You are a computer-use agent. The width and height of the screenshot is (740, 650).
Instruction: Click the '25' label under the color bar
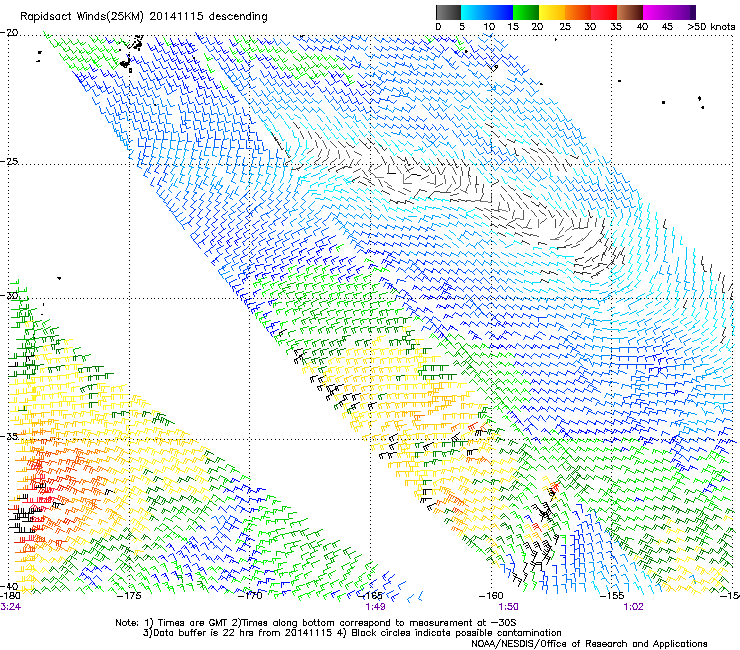[x=565, y=27]
